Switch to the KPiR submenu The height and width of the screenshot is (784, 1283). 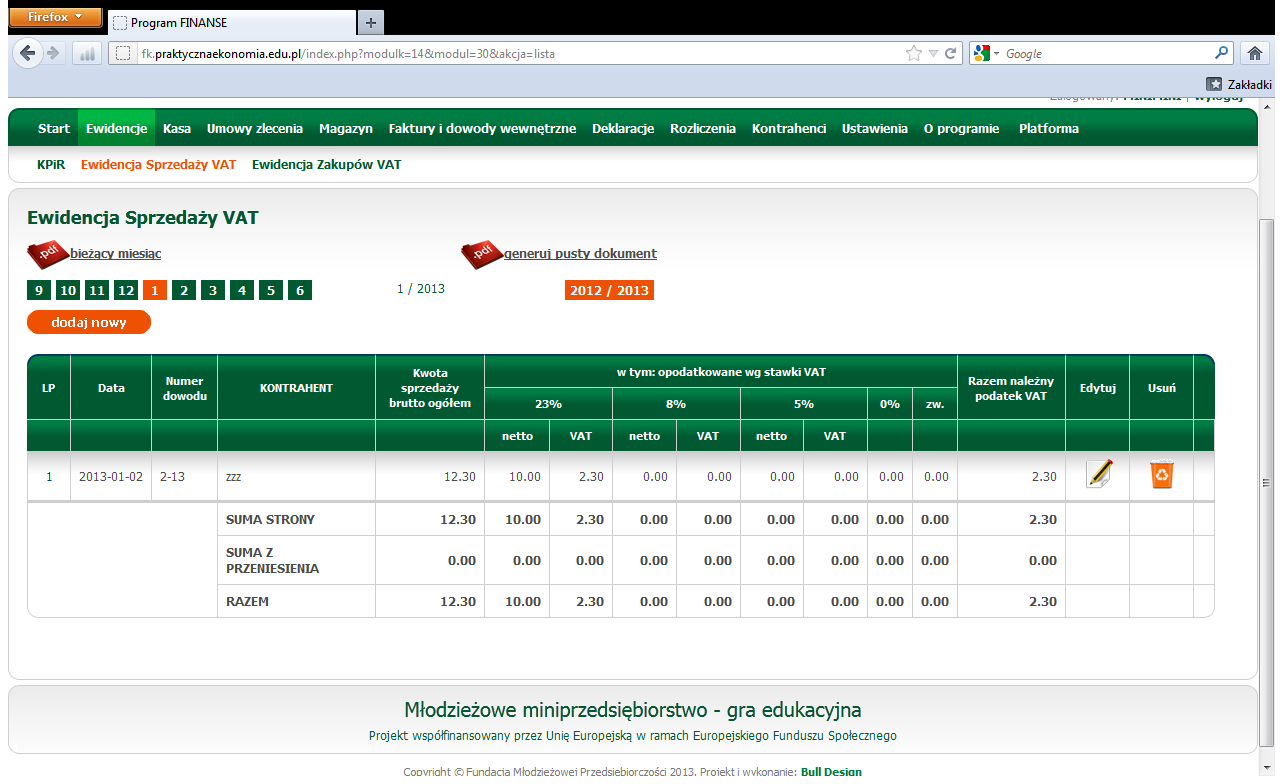coord(51,164)
